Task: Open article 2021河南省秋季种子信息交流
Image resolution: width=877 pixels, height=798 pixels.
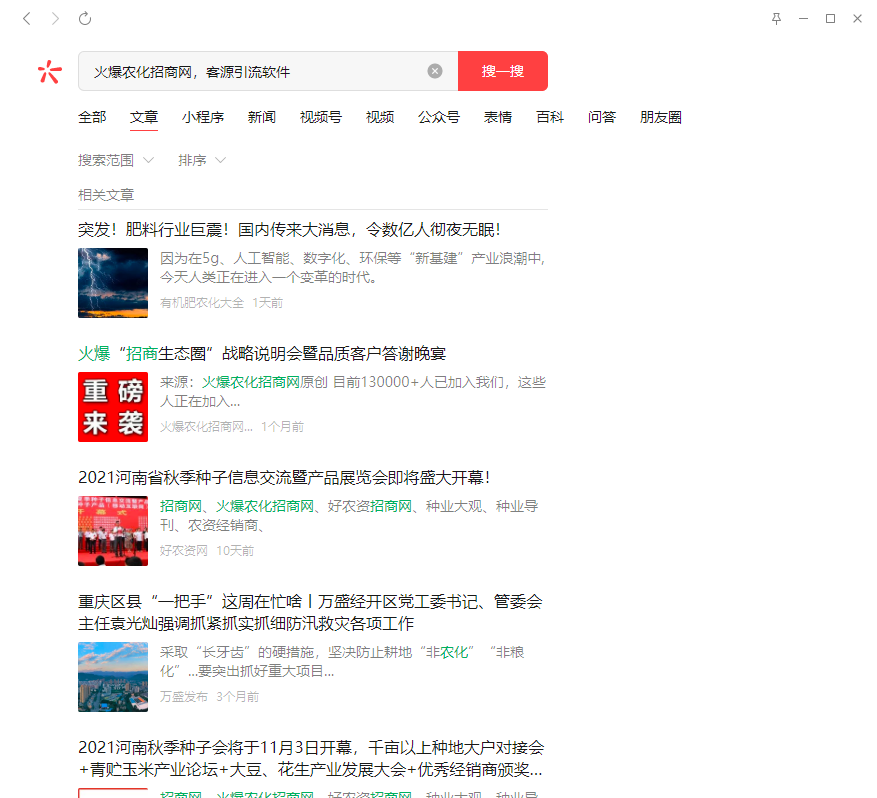Action: click(284, 478)
